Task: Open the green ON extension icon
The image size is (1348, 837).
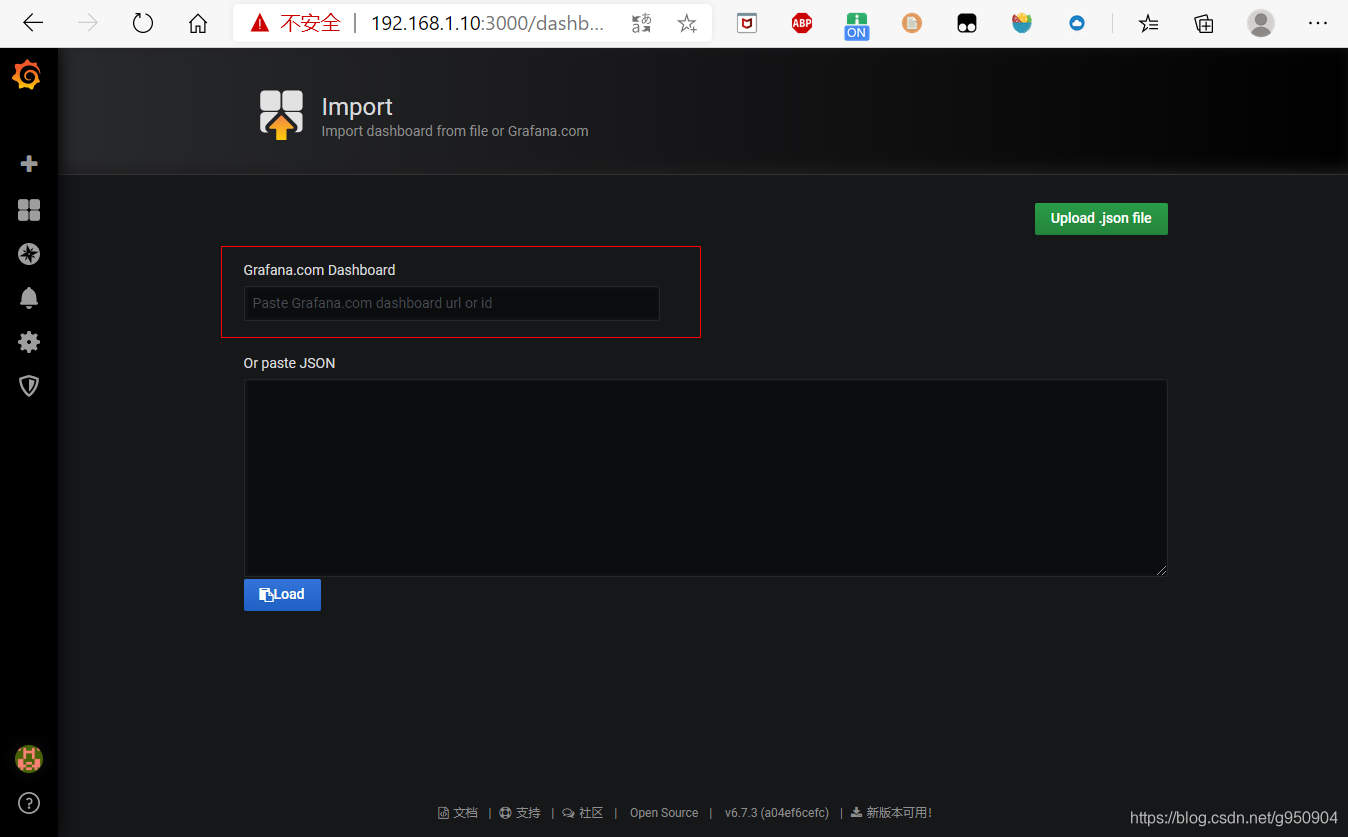Action: tap(857, 25)
